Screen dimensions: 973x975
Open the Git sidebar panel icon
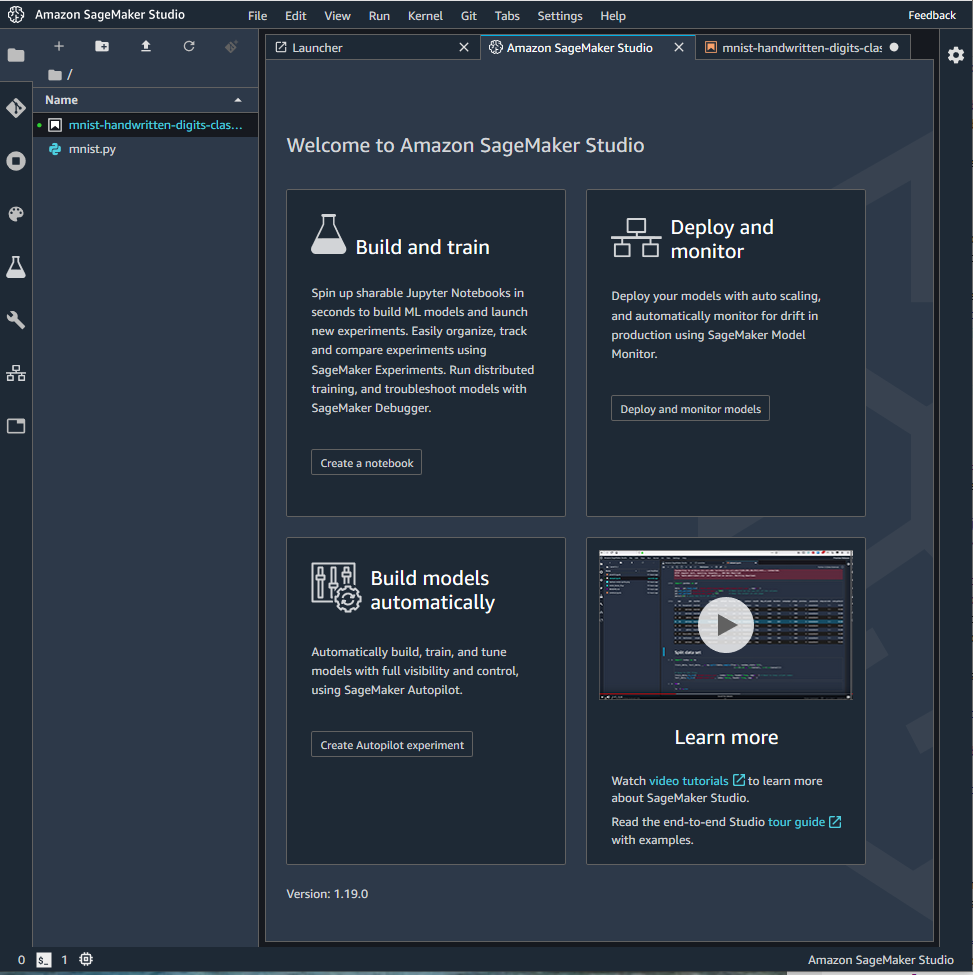tap(16, 108)
